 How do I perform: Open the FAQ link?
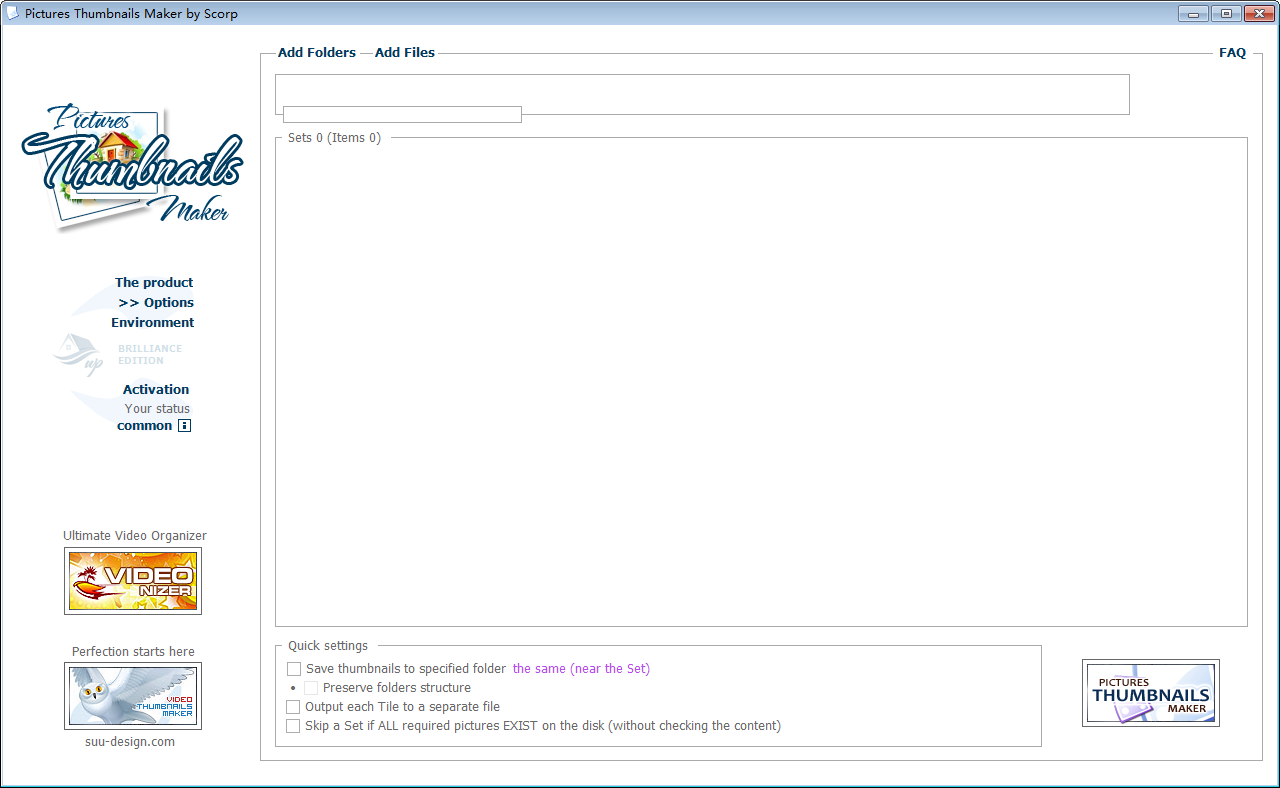point(1232,53)
